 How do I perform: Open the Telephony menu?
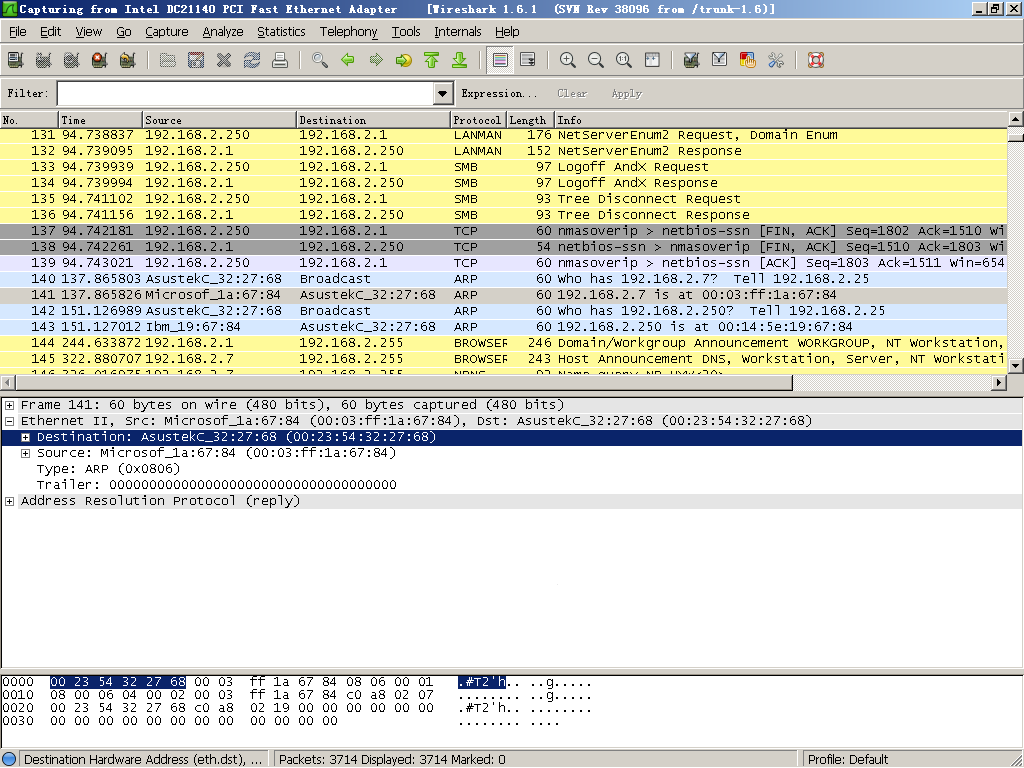(x=348, y=31)
